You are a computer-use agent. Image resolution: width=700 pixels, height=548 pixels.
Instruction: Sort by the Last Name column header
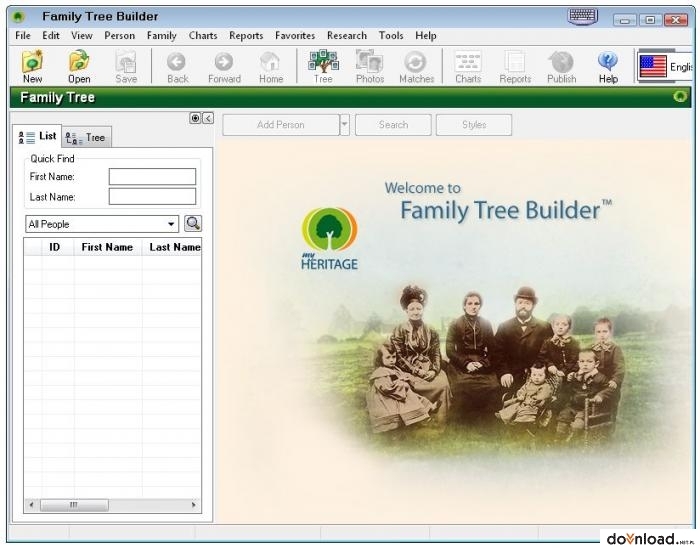172,247
